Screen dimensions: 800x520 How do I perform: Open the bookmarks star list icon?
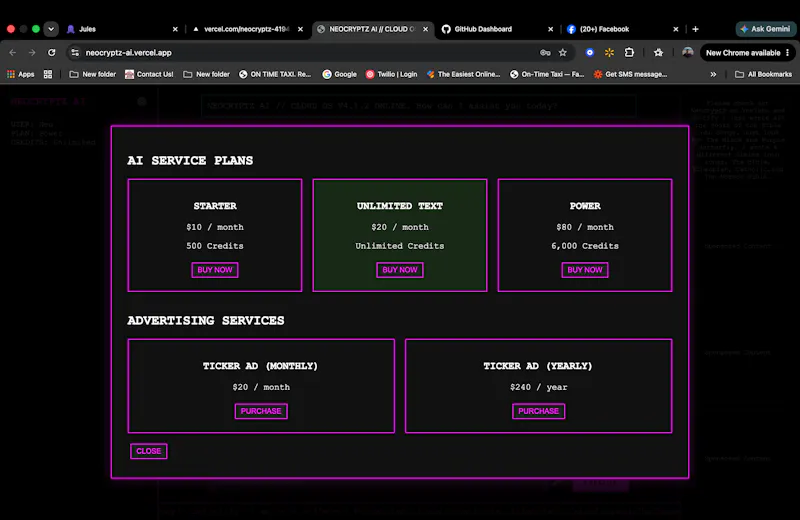(658, 53)
